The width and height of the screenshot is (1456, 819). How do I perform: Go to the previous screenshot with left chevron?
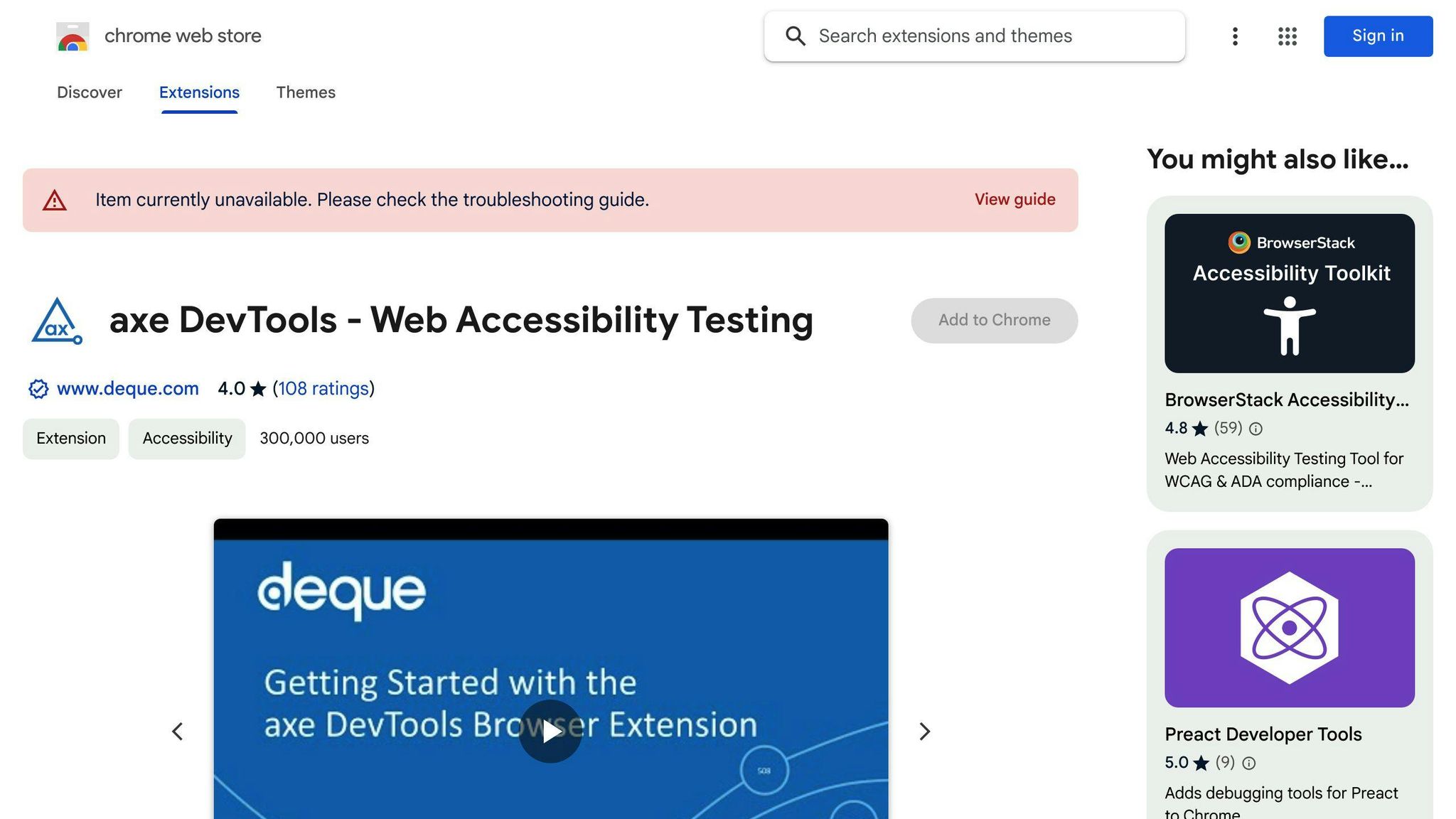pyautogui.click(x=178, y=732)
